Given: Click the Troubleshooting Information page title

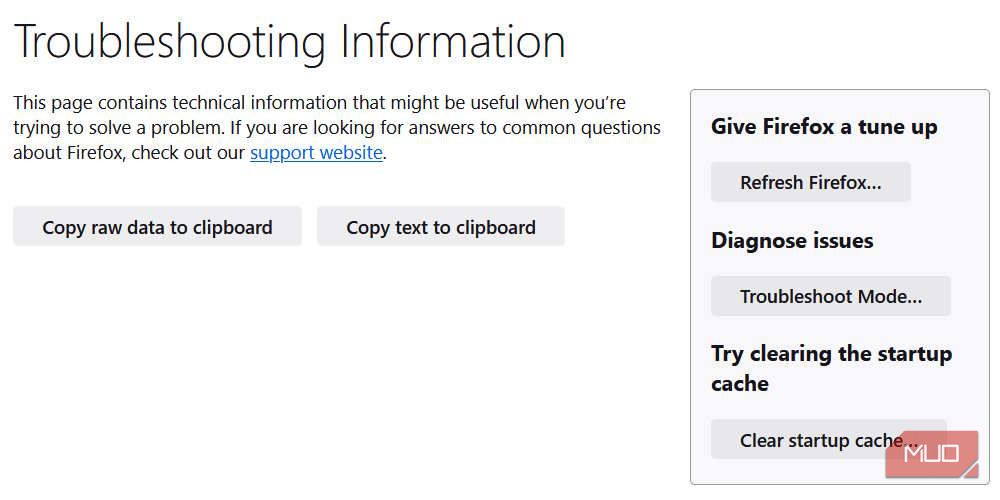Looking at the screenshot, I should (x=289, y=42).
